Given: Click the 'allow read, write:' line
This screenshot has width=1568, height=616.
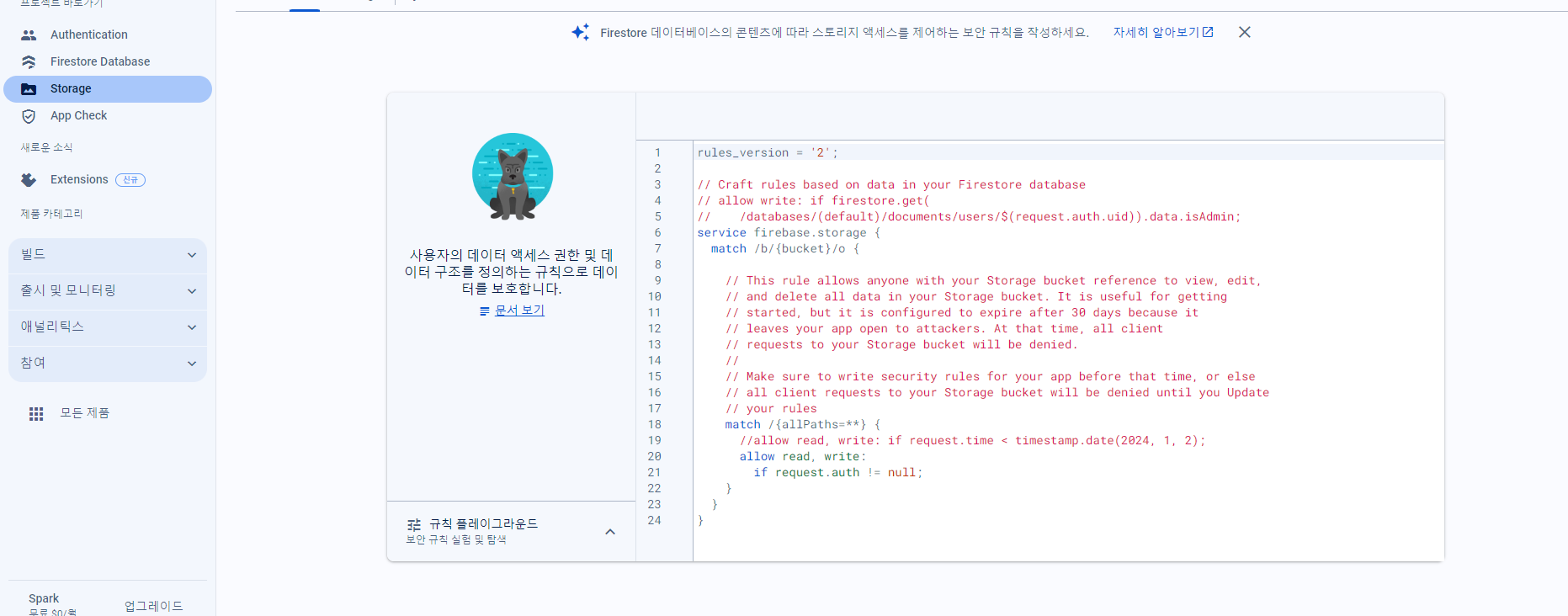Looking at the screenshot, I should 803,456.
